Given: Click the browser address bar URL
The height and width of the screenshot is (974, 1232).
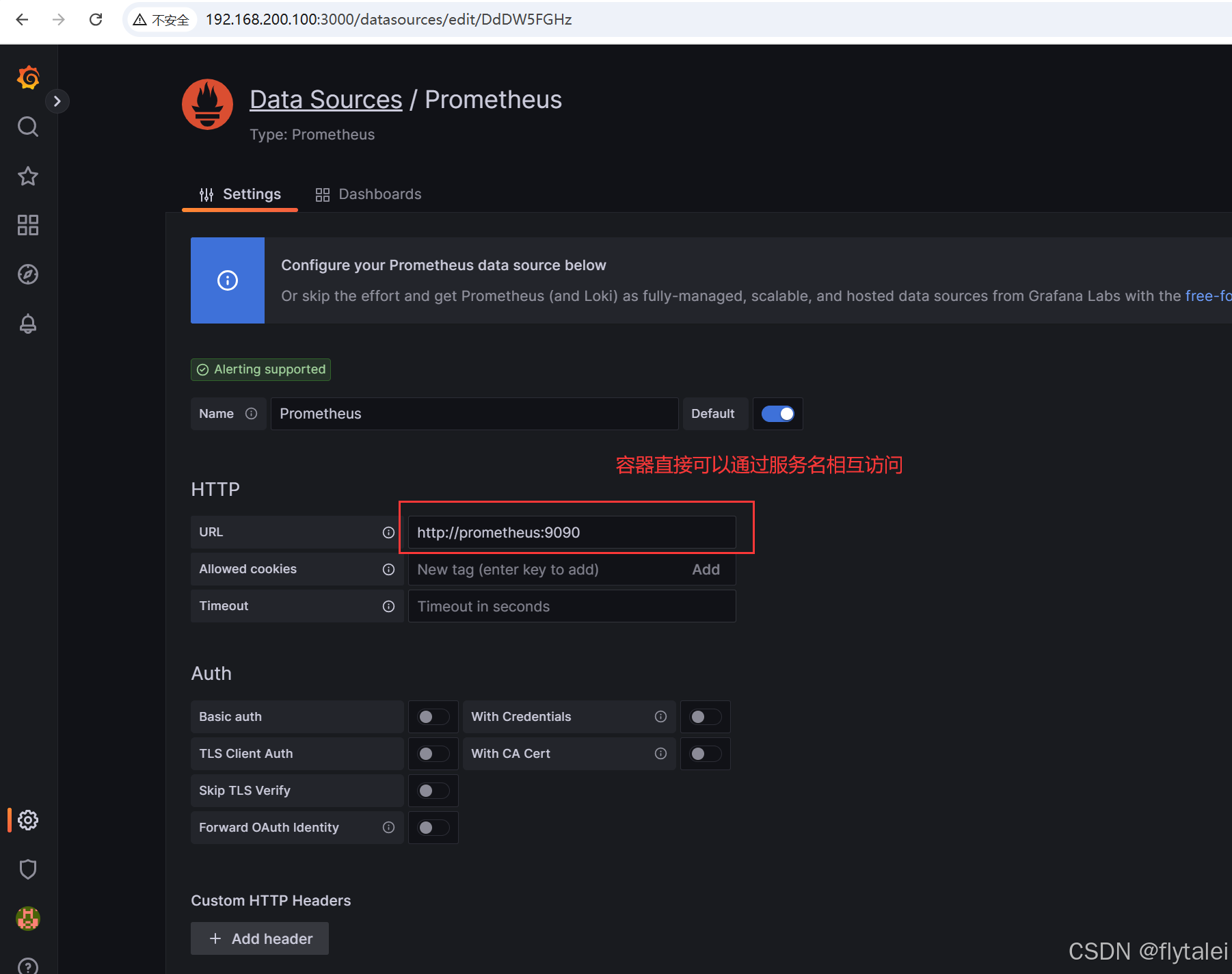Looking at the screenshot, I should [388, 19].
